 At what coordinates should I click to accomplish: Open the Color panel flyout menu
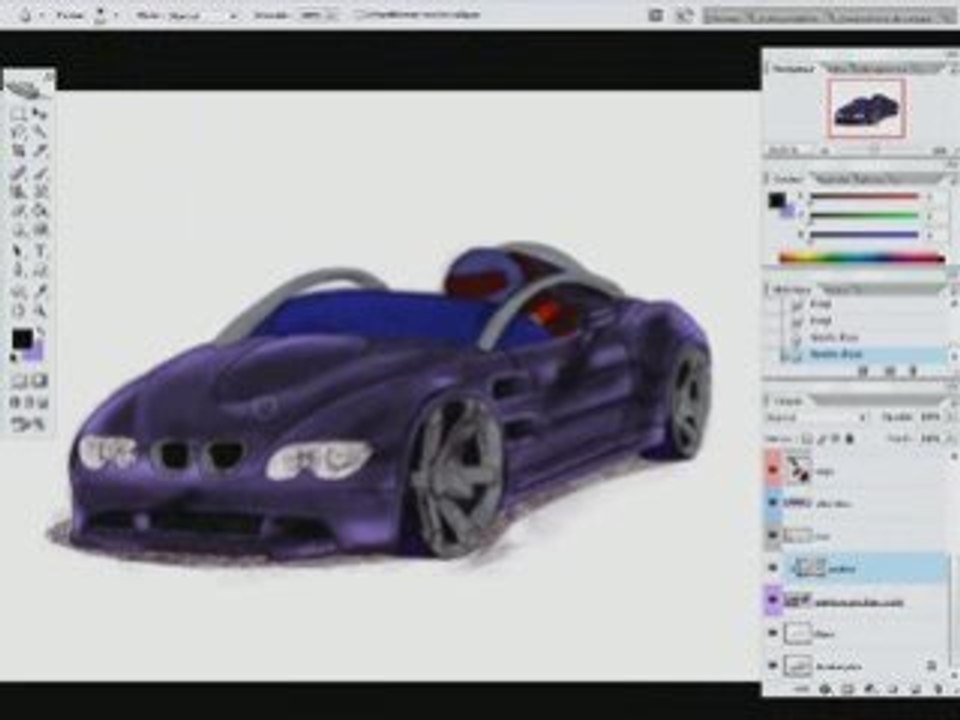pyautogui.click(x=953, y=179)
